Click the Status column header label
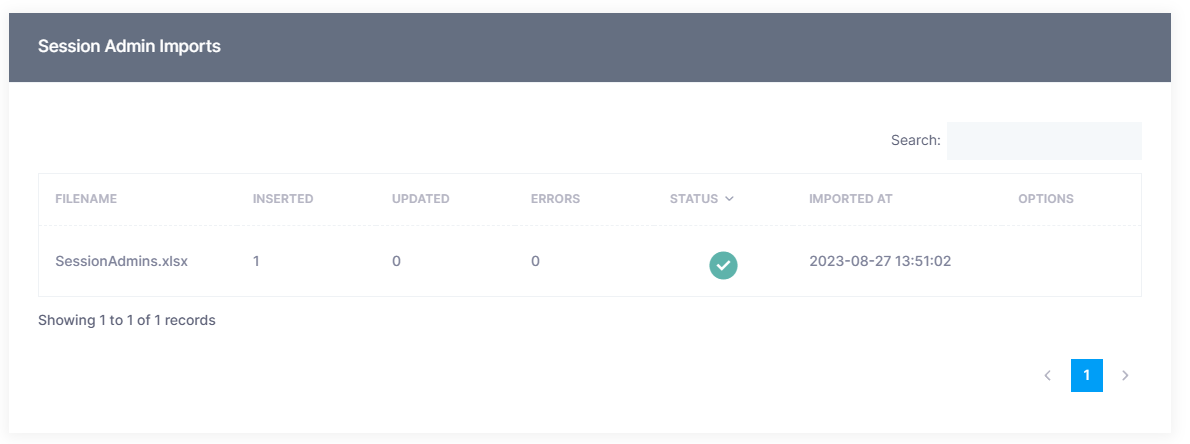This screenshot has width=1190, height=444. click(693, 199)
